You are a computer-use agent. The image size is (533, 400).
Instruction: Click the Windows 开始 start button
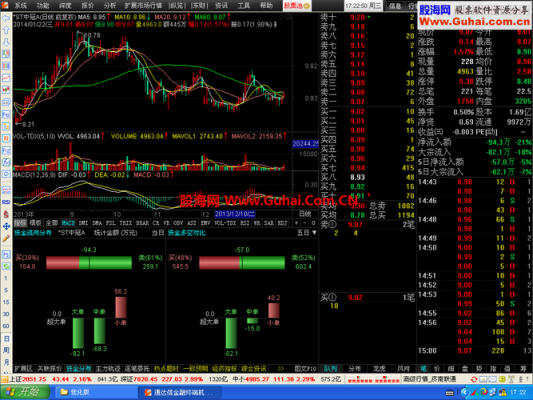point(25,392)
